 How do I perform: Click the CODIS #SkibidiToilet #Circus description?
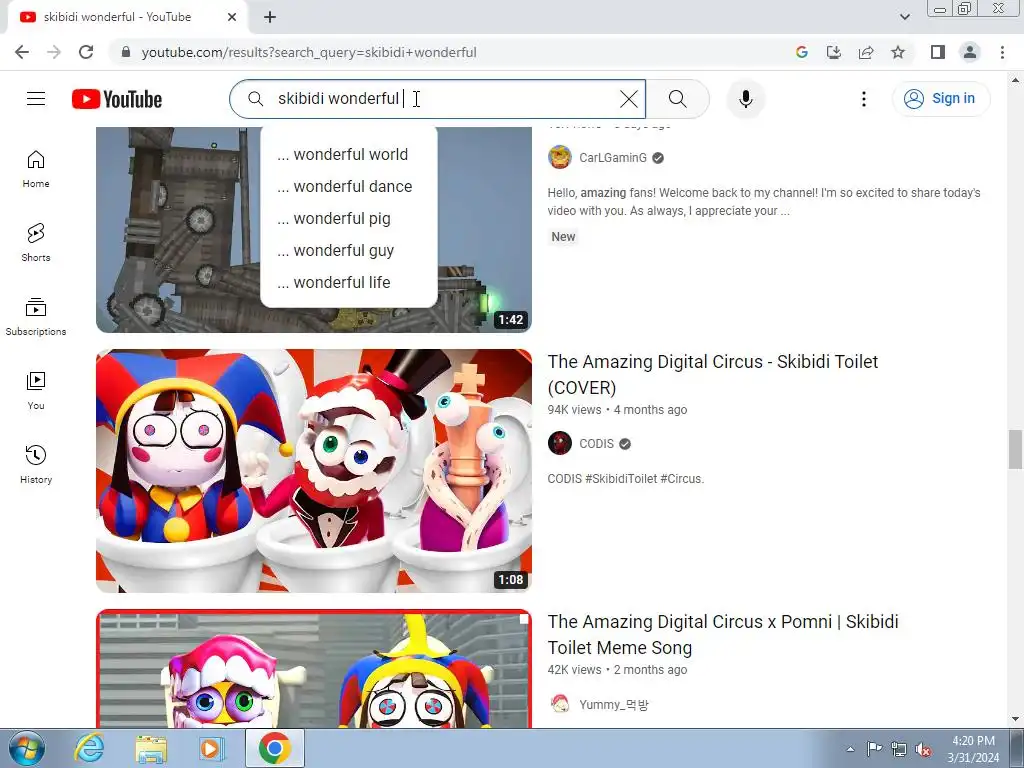click(625, 479)
